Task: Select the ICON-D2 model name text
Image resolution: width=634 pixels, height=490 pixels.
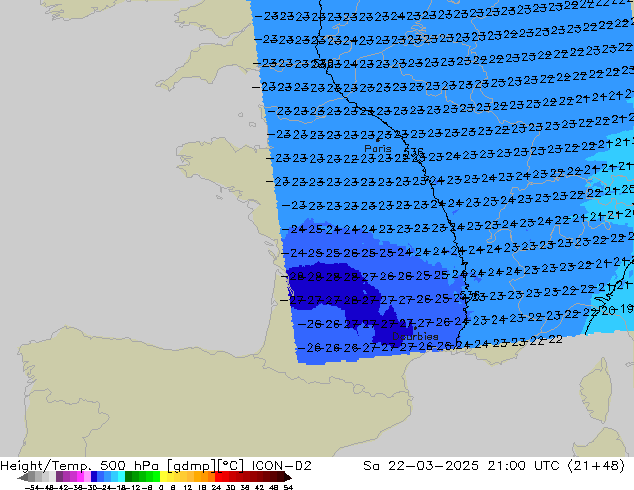Action: (281, 466)
